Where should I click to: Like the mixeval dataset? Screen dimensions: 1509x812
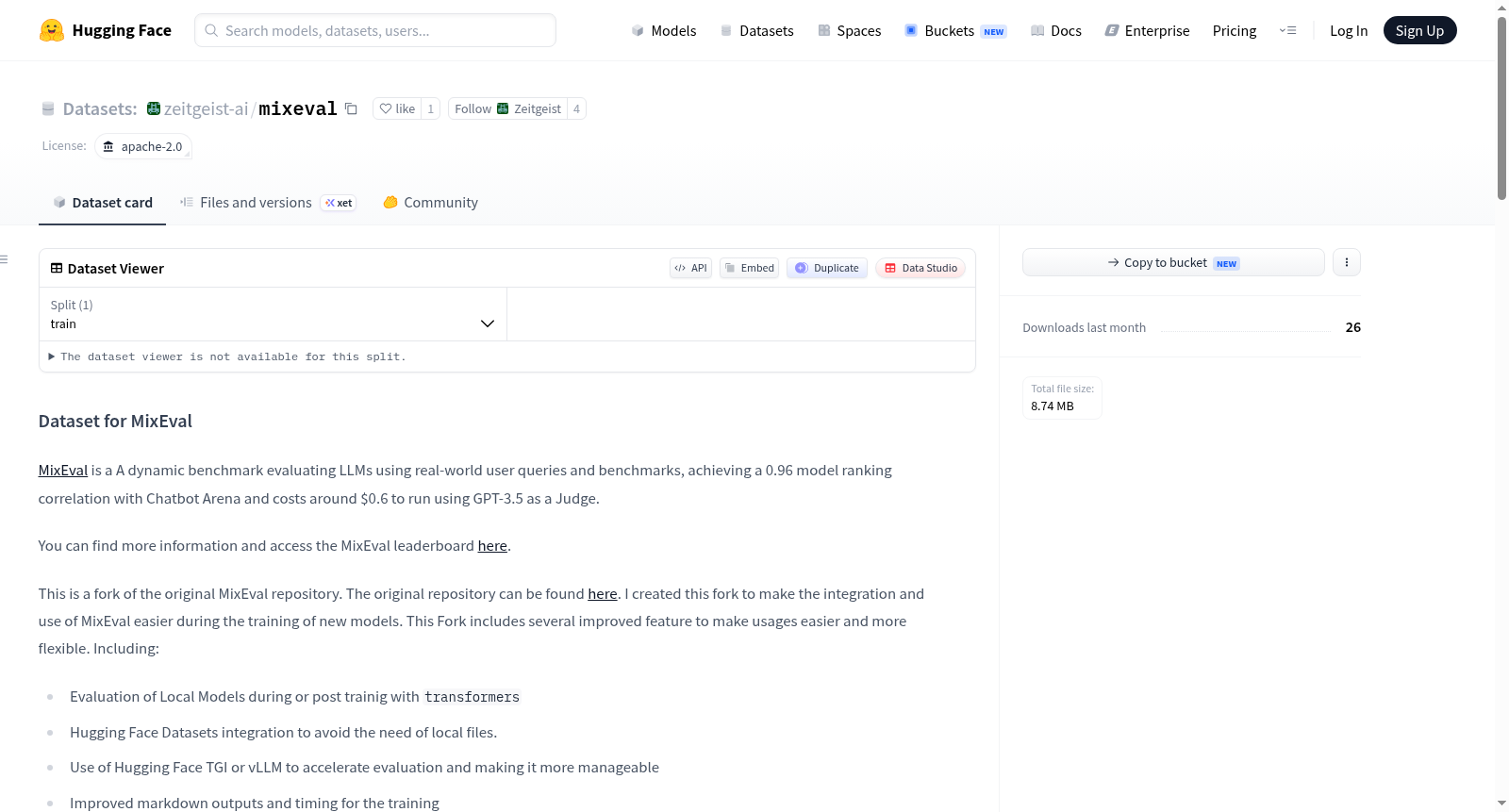(397, 108)
